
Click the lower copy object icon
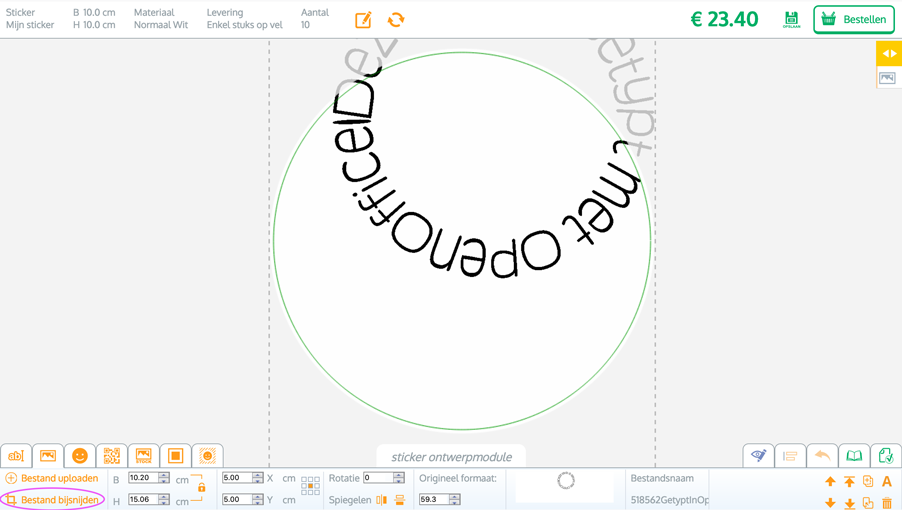(868, 503)
